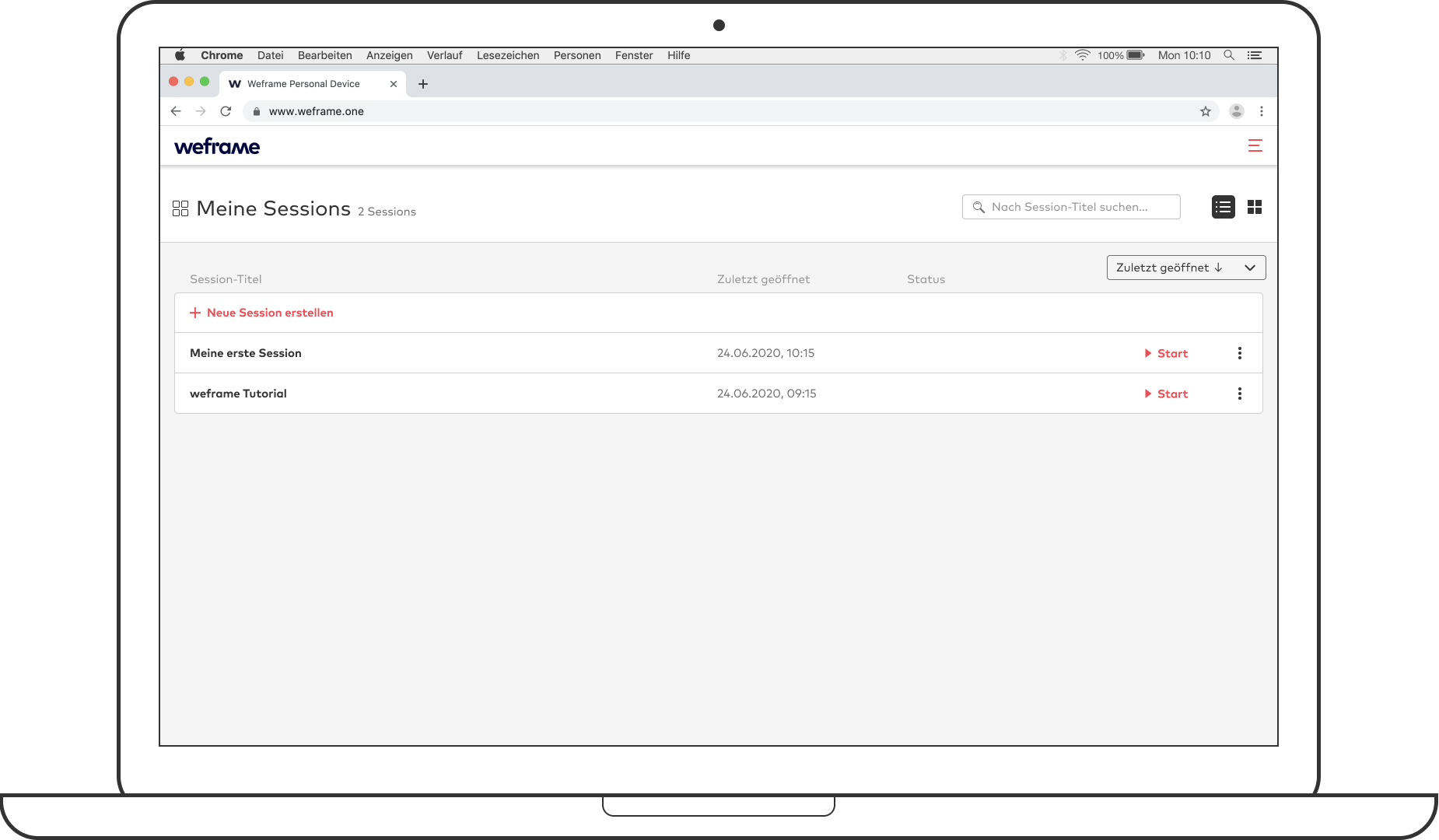Screen dimensions: 1439x840
Task: Open a new browser tab
Action: click(x=423, y=84)
